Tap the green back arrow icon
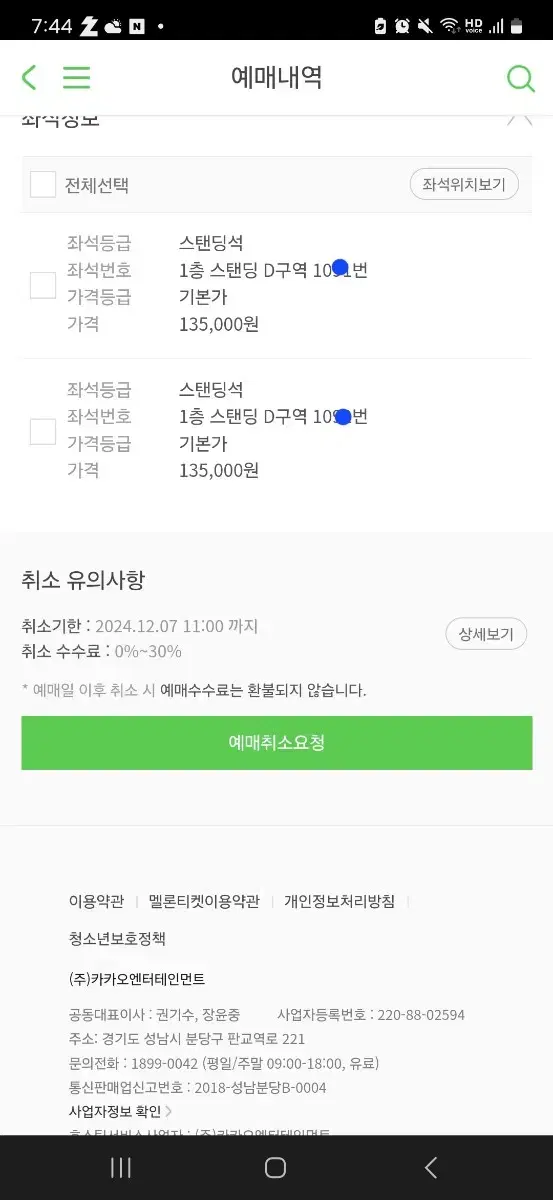 point(29,77)
